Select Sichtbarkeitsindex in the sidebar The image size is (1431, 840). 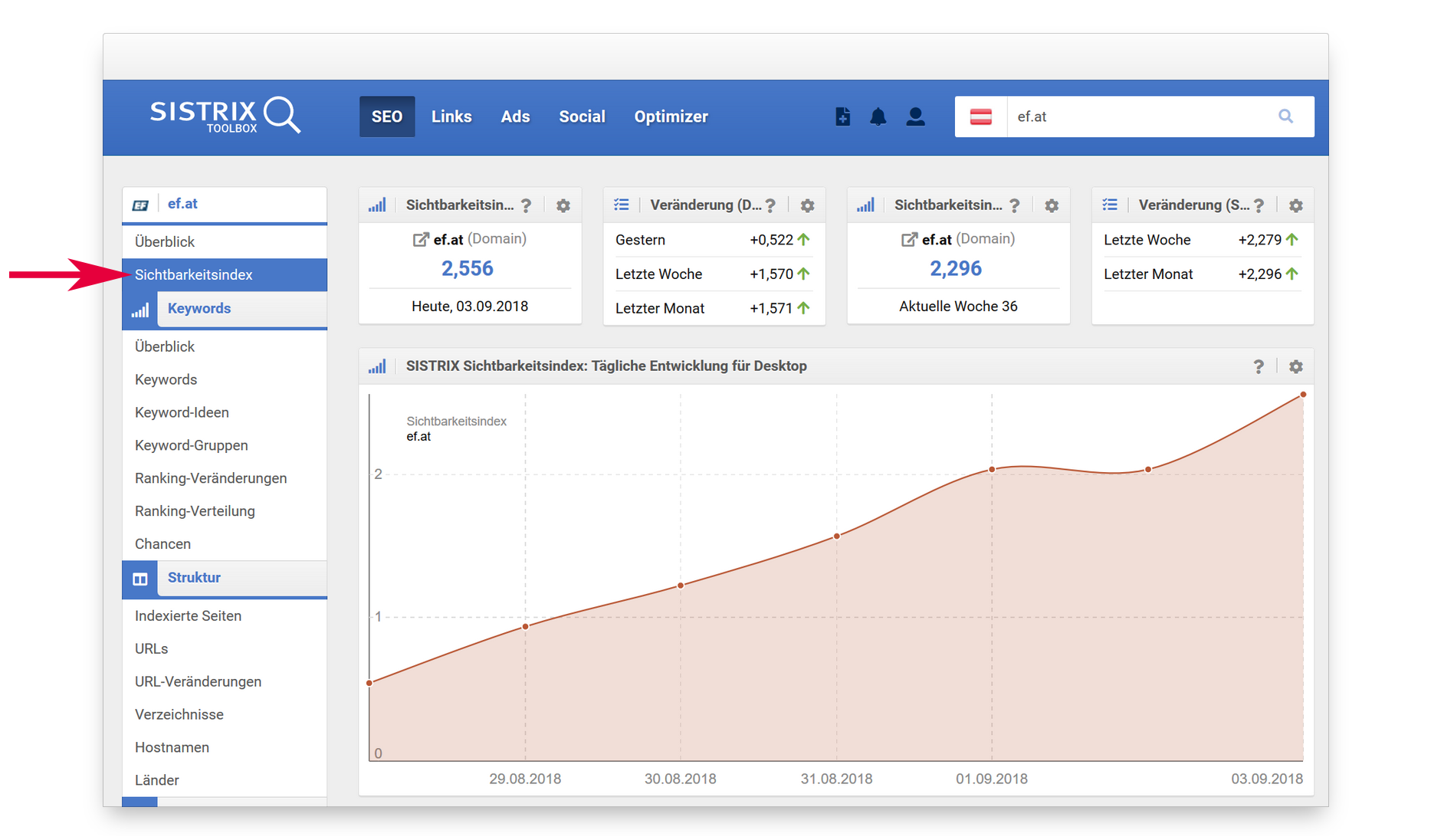pyautogui.click(x=194, y=275)
